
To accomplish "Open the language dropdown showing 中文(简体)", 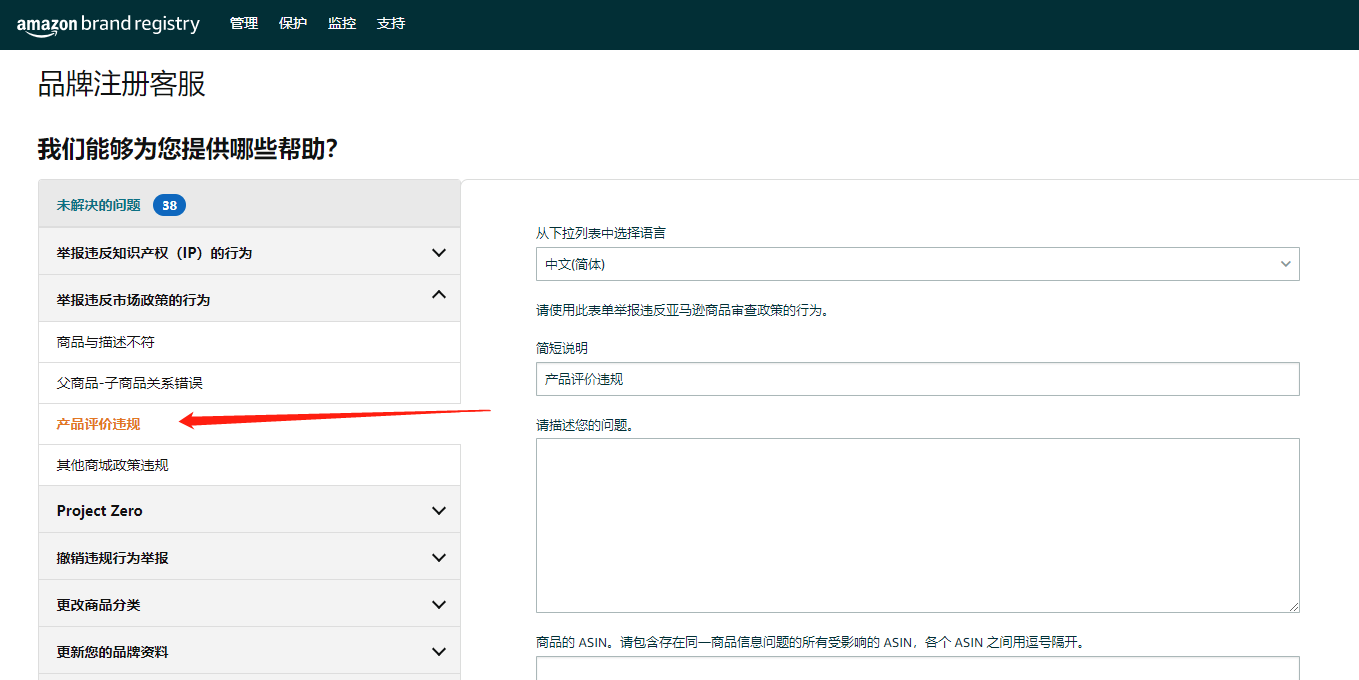I will click(917, 264).
